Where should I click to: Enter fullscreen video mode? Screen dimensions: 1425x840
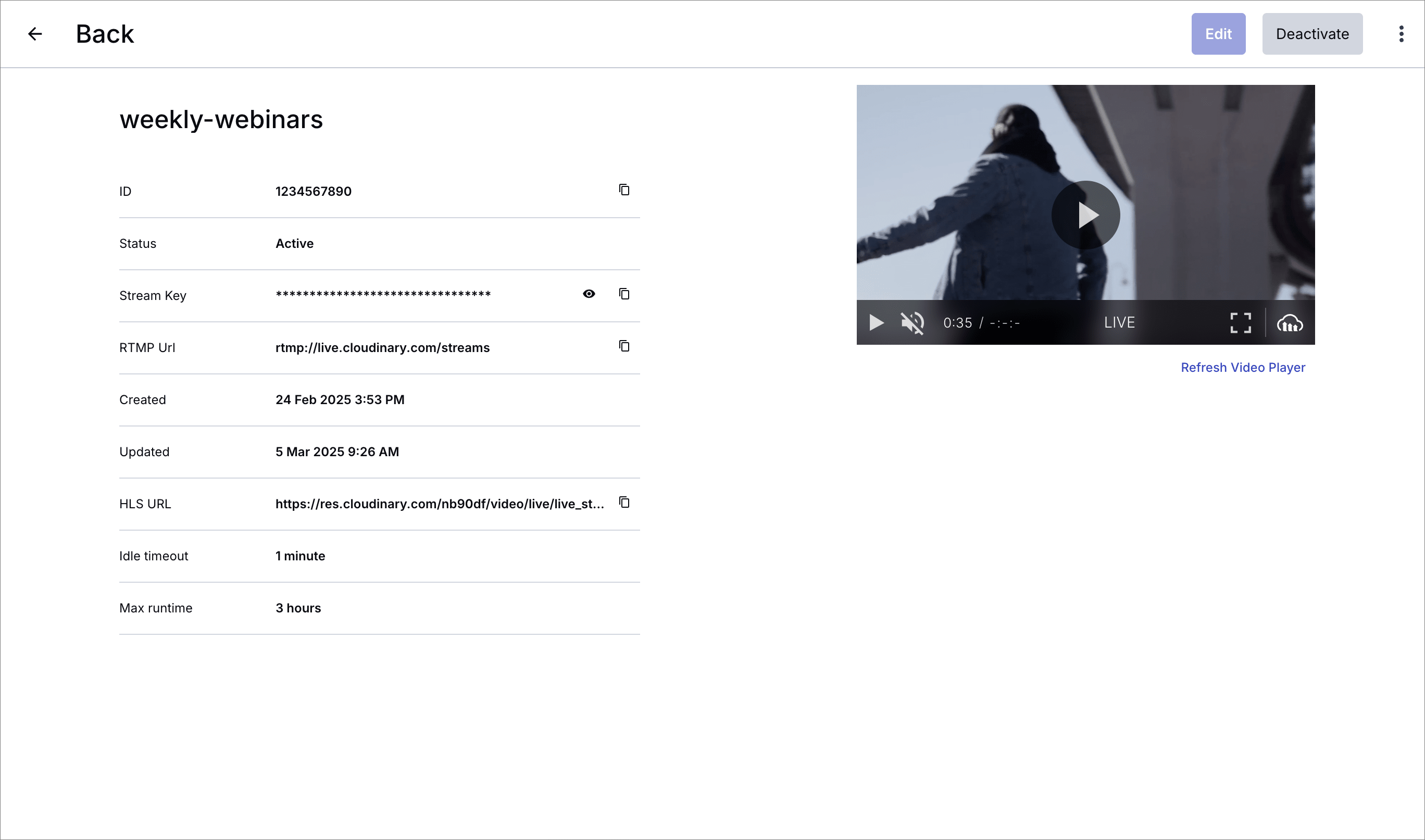1241,323
